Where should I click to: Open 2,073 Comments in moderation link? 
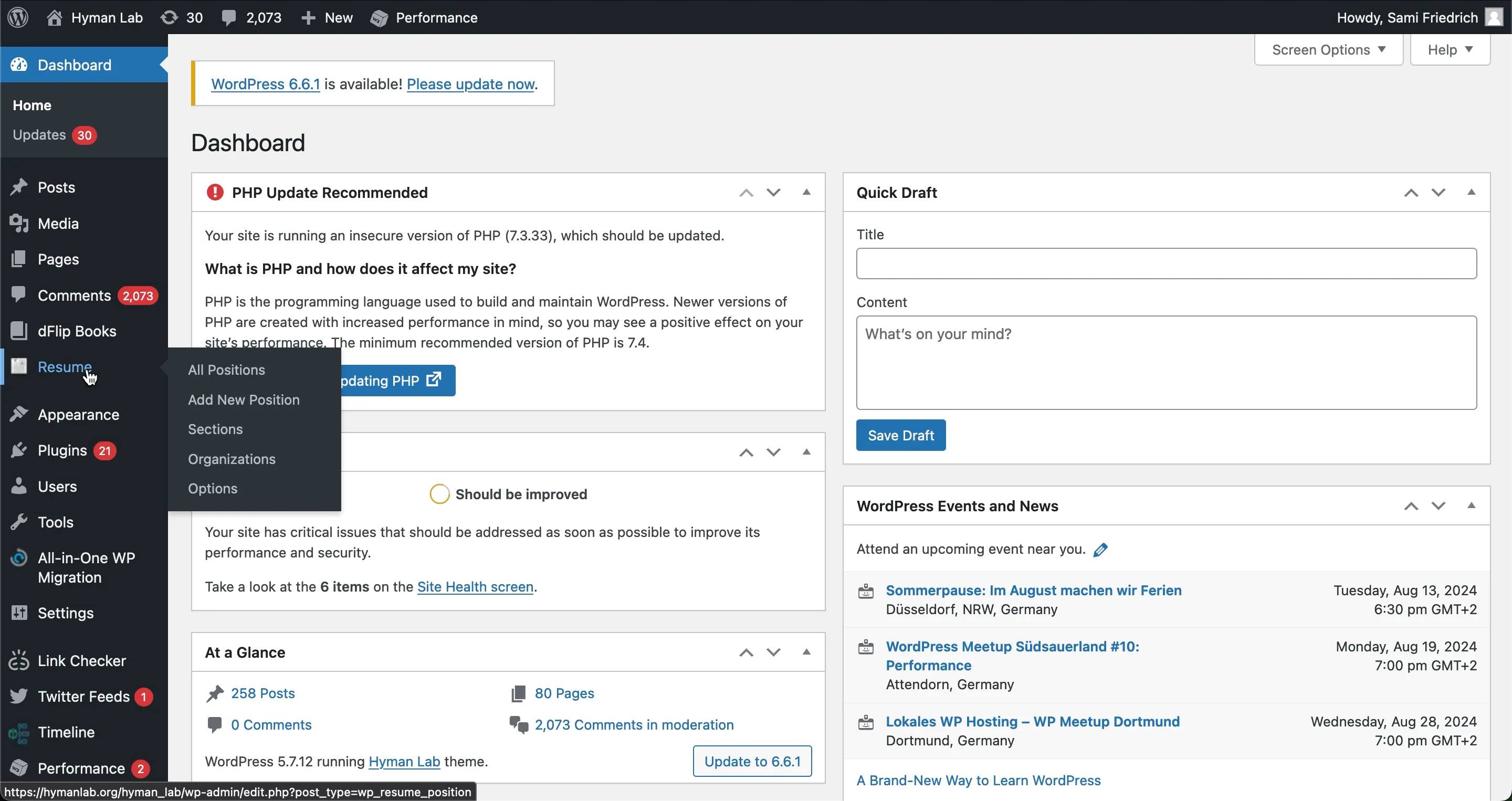pyautogui.click(x=635, y=725)
